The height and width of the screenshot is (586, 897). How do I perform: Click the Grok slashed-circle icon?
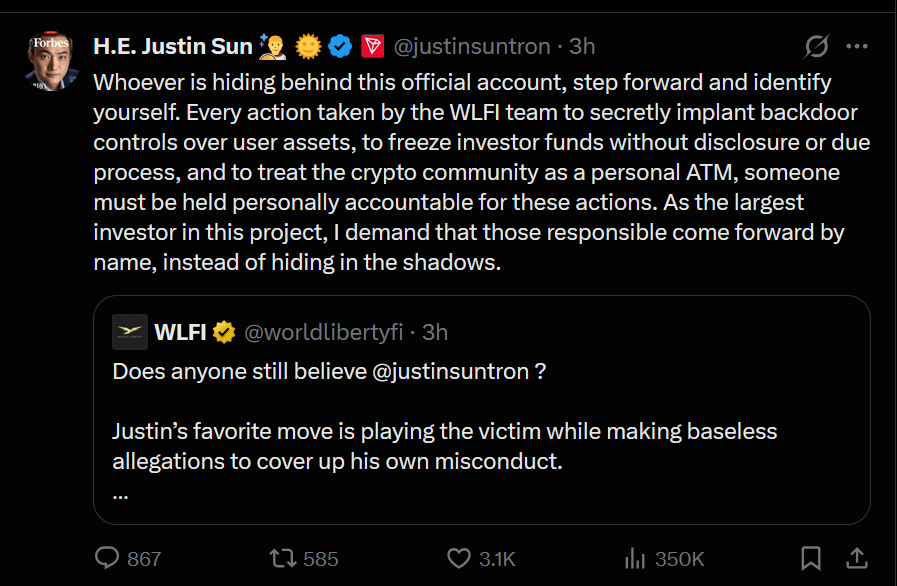[x=816, y=47]
